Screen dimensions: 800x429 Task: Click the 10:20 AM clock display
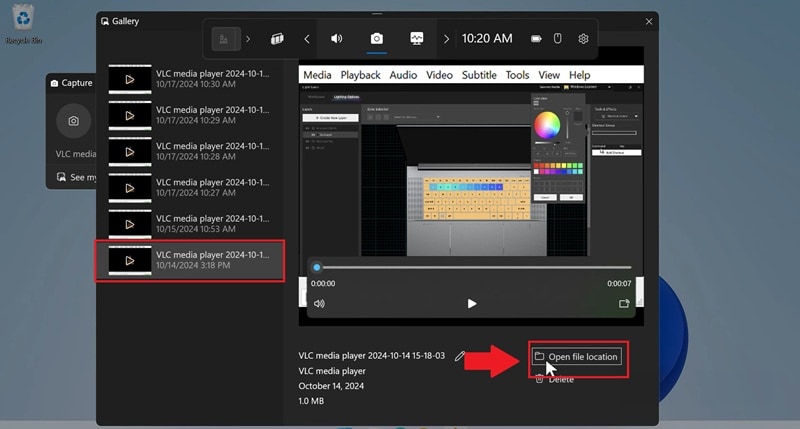click(487, 39)
